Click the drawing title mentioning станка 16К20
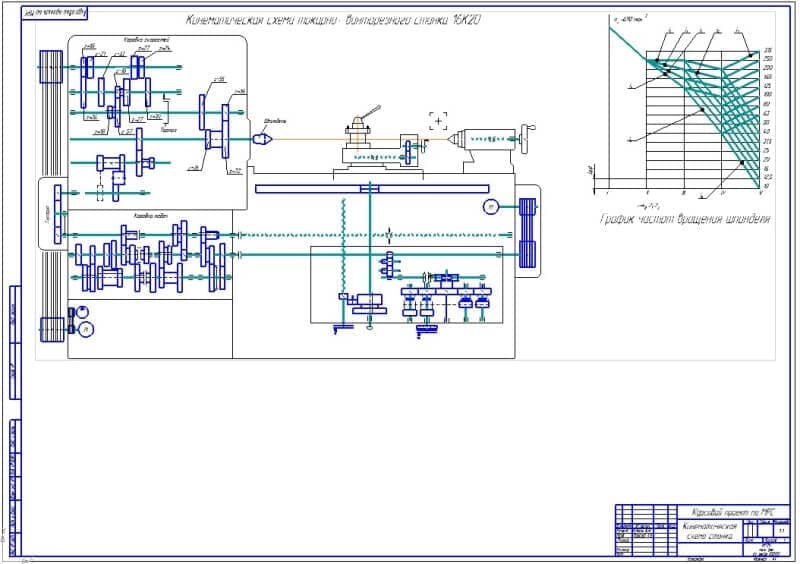Screen dimensions: 800x564 (333, 20)
